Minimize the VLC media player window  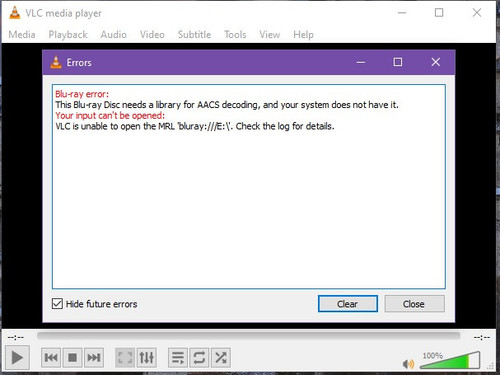(402, 13)
